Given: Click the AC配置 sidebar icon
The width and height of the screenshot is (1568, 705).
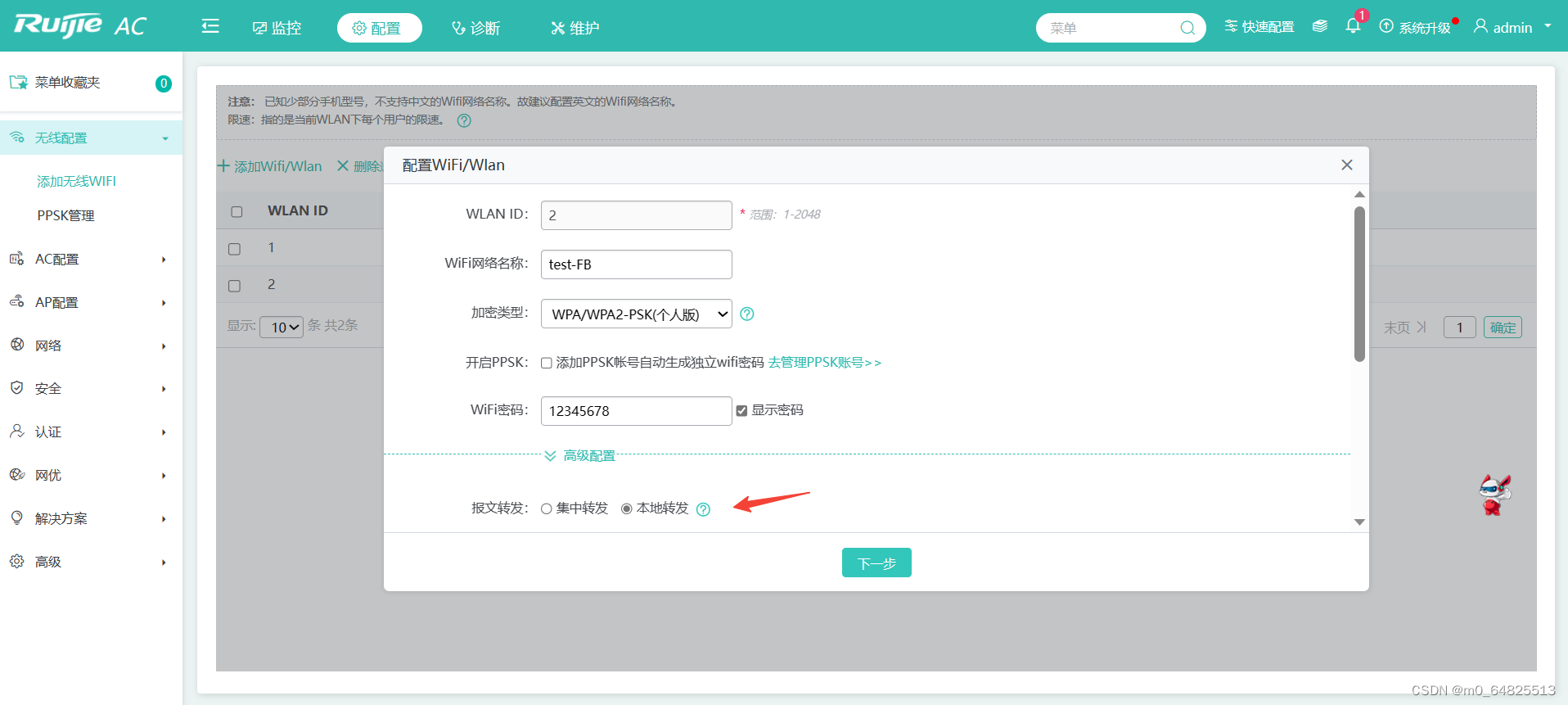Looking at the screenshot, I should [16, 259].
